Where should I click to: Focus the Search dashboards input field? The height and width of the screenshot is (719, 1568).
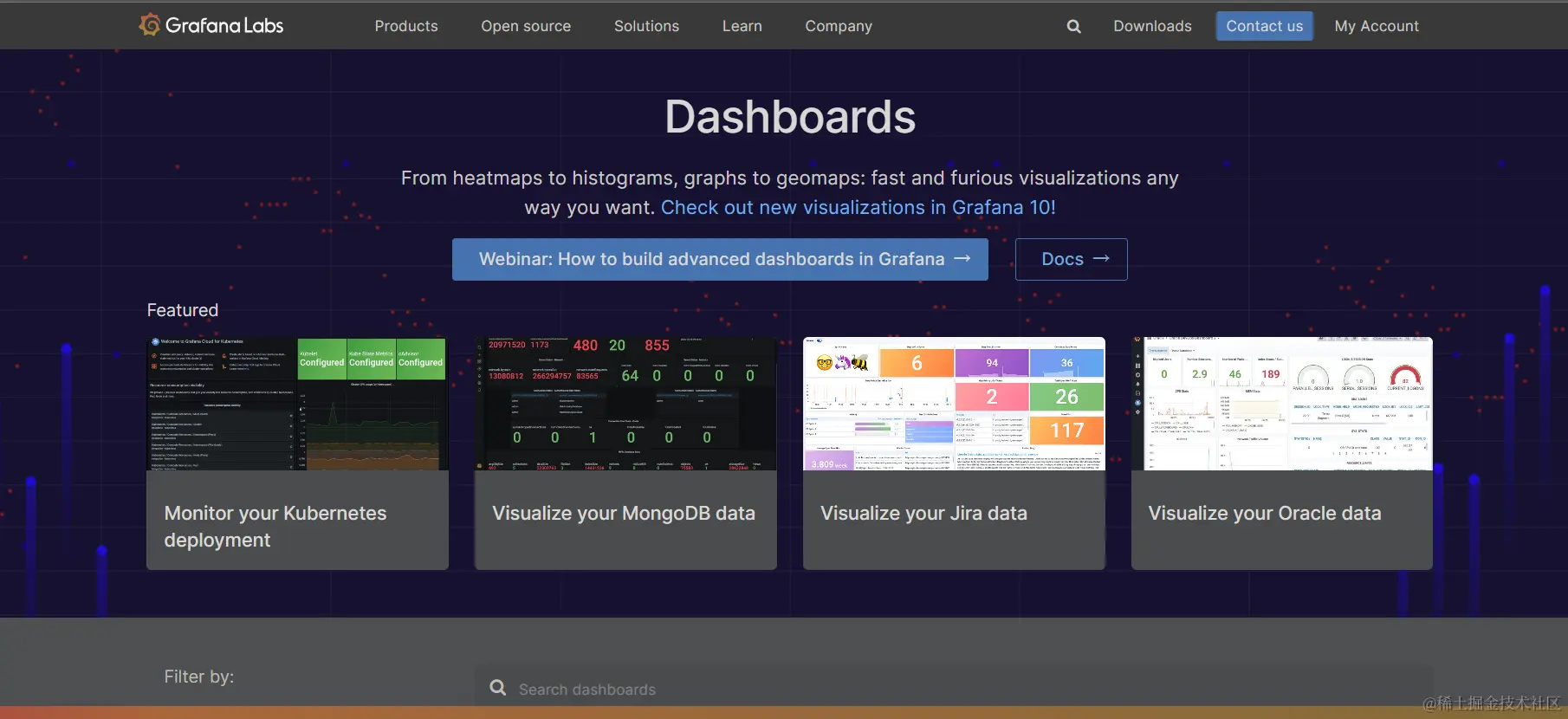954,688
